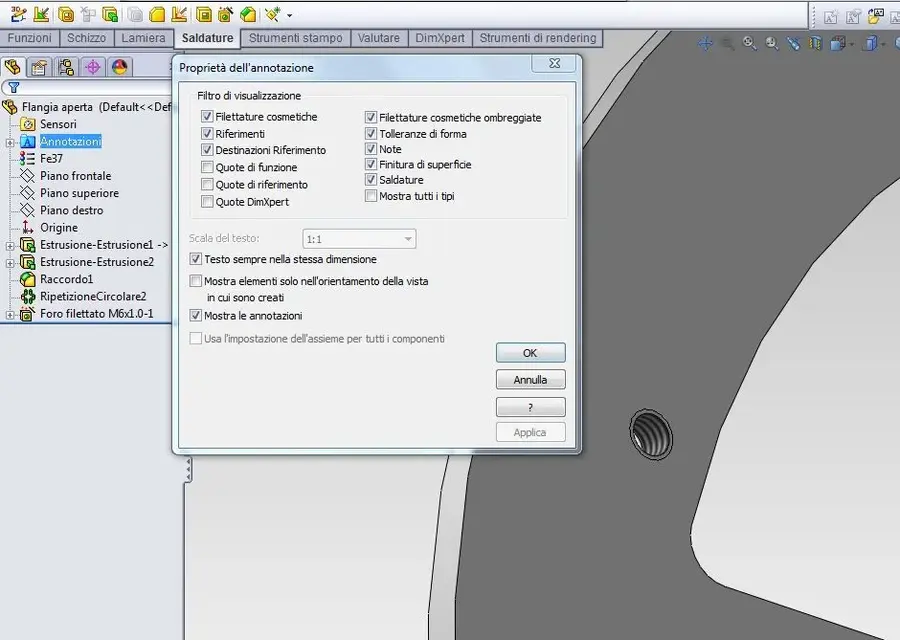Open the ConfigurationManager tab icon
This screenshot has height=640, width=900.
click(66, 67)
